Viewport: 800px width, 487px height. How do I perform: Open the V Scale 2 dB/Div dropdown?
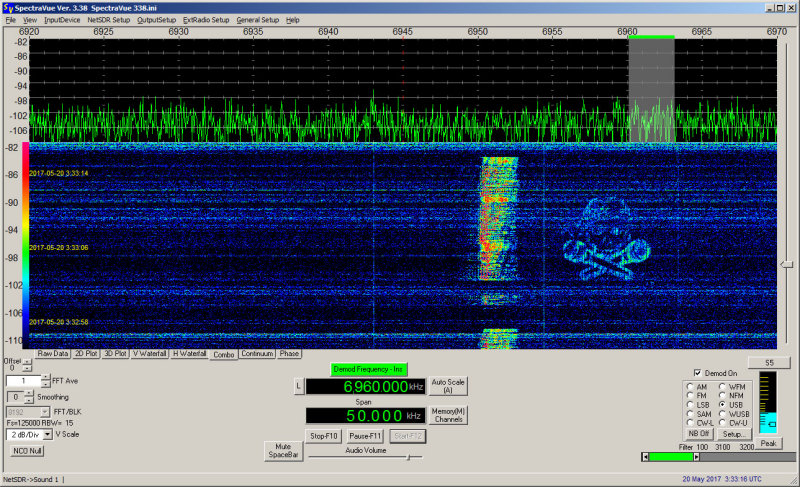(x=47, y=434)
